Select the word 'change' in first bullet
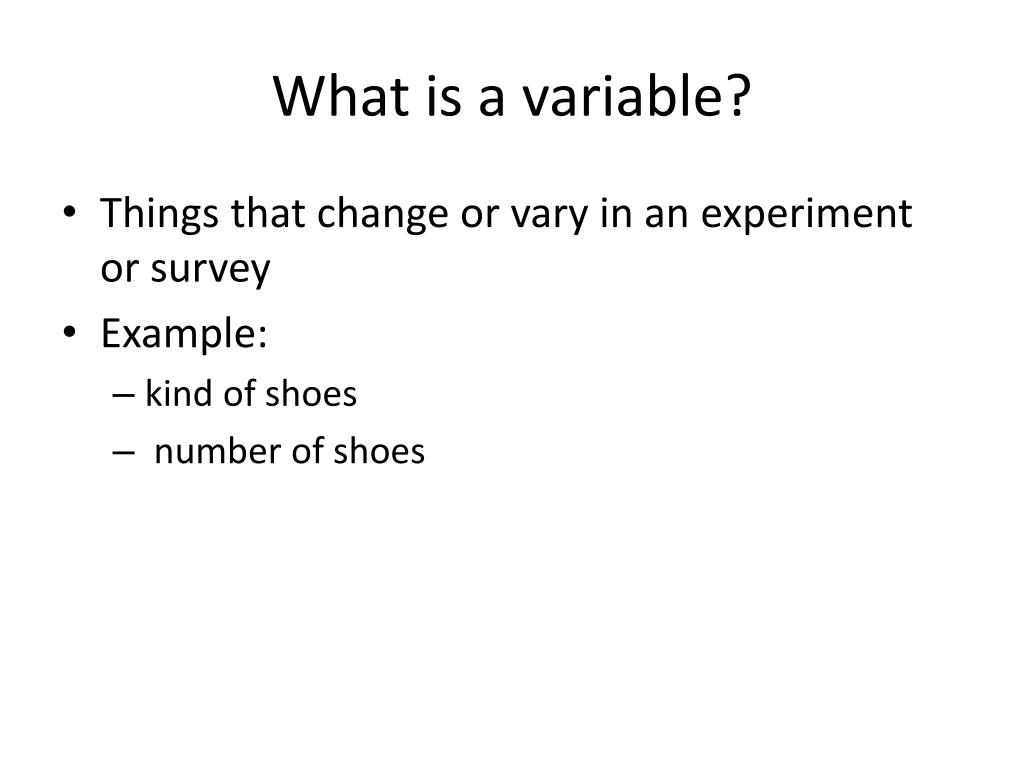Screen dimensions: 1024x768 (x=383, y=215)
